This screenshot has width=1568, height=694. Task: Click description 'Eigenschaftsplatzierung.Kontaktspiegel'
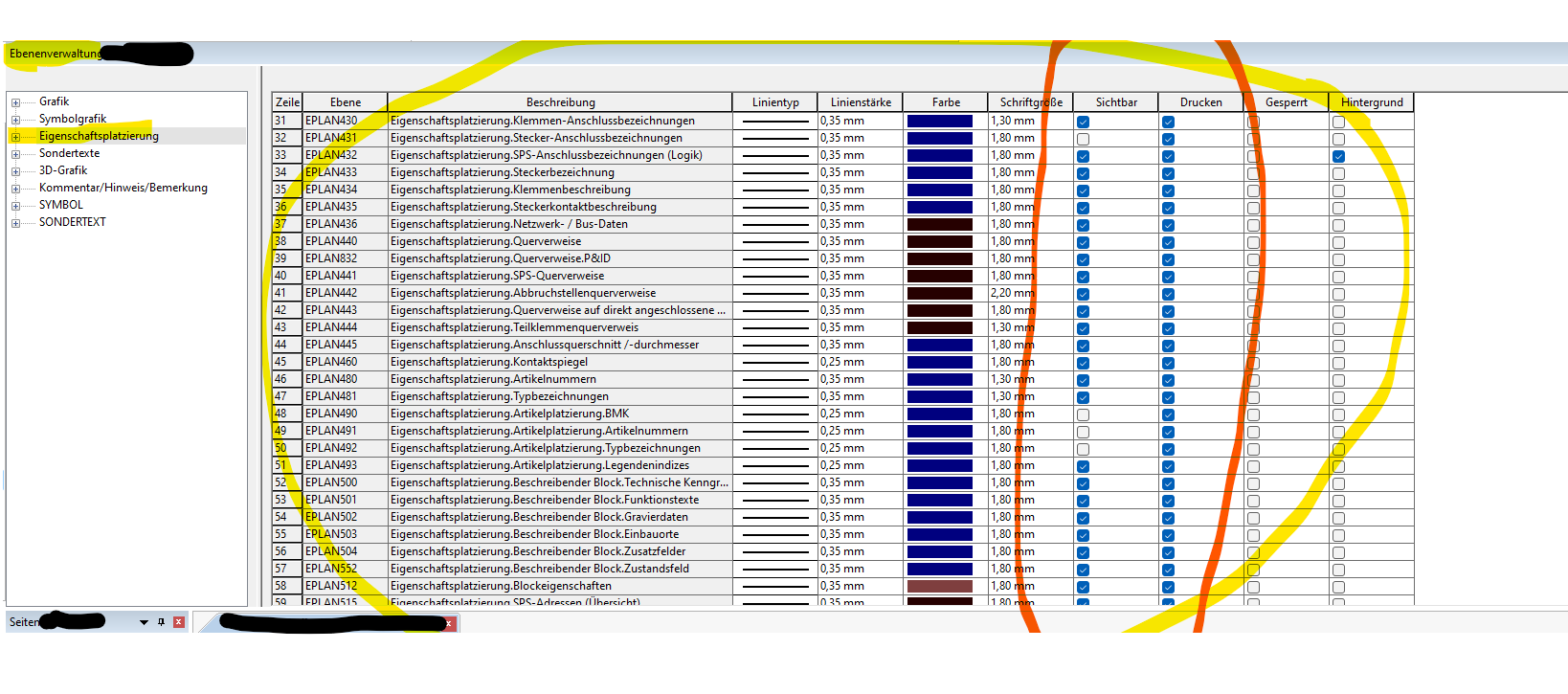coord(489,362)
